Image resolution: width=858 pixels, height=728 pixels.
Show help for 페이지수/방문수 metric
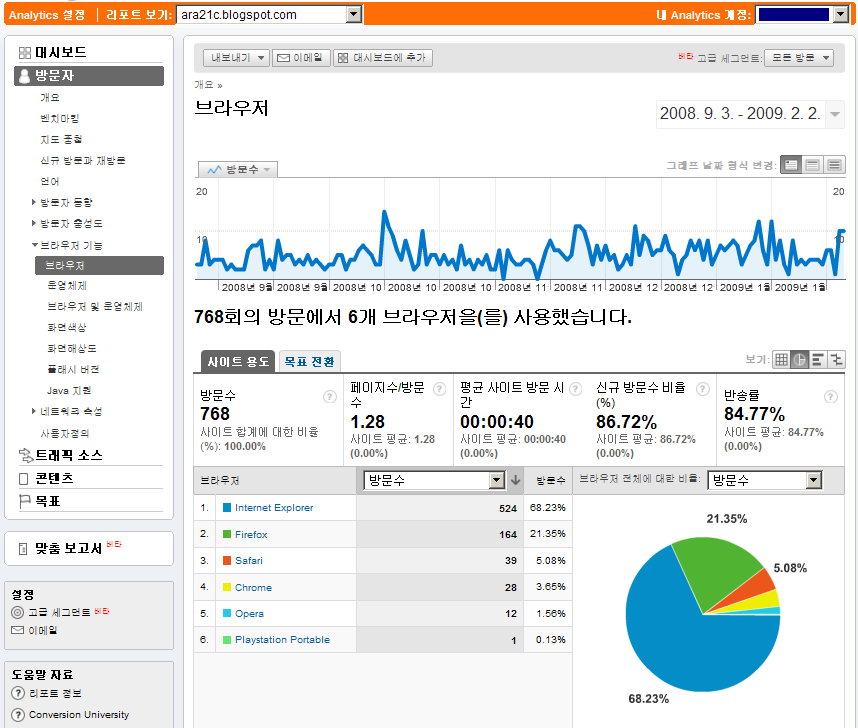point(439,389)
